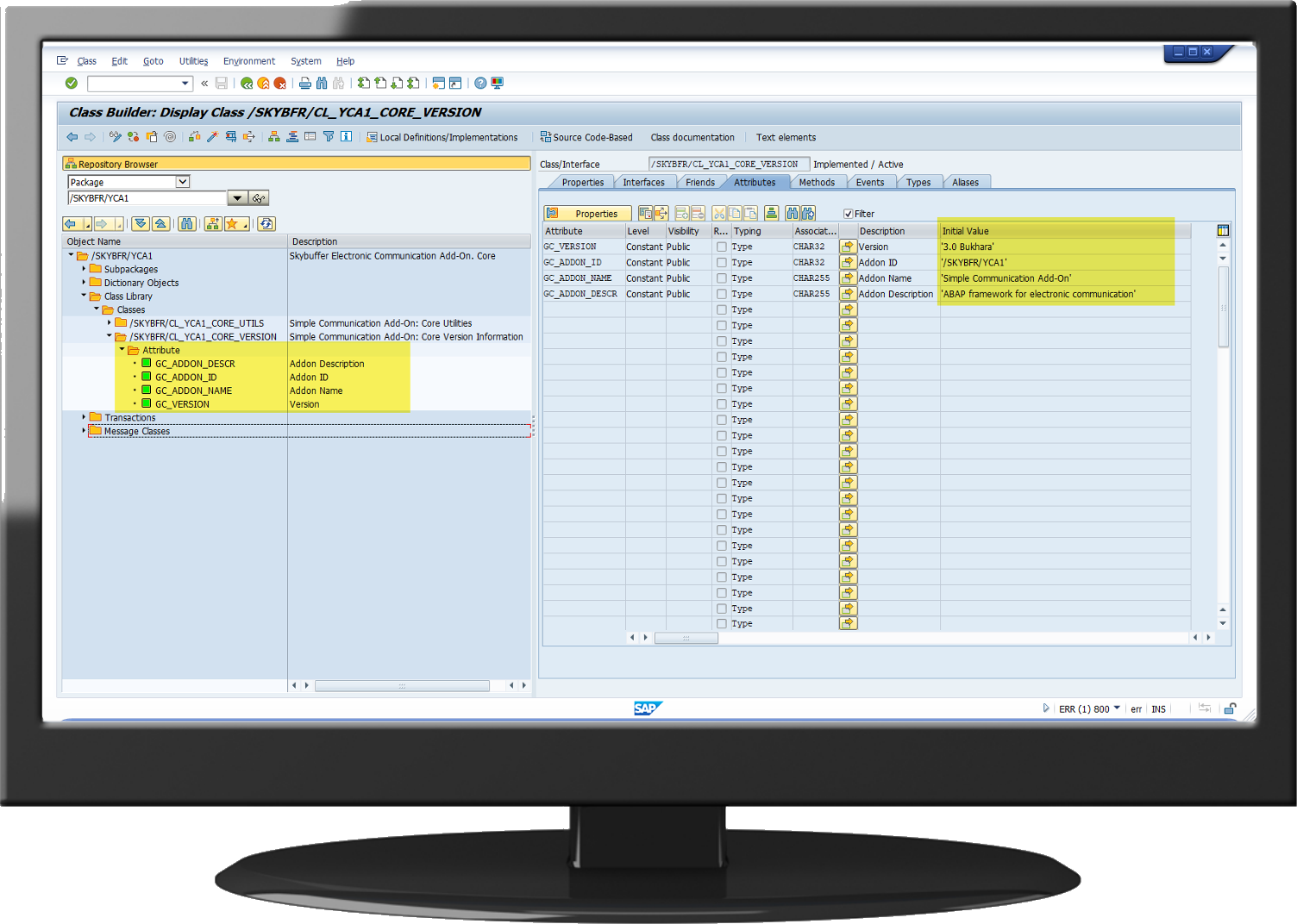Open the command field dropdown arrow
Image resolution: width=1297 pixels, height=924 pixels.
pos(185,84)
